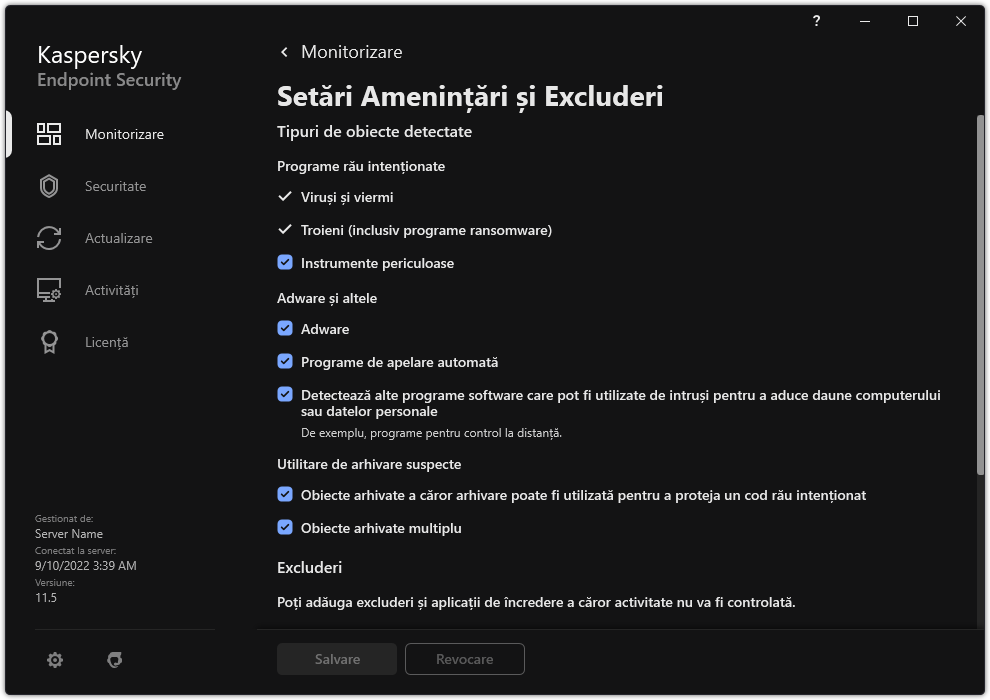Open settings via the gear icon
The height and width of the screenshot is (700, 990).
(55, 660)
